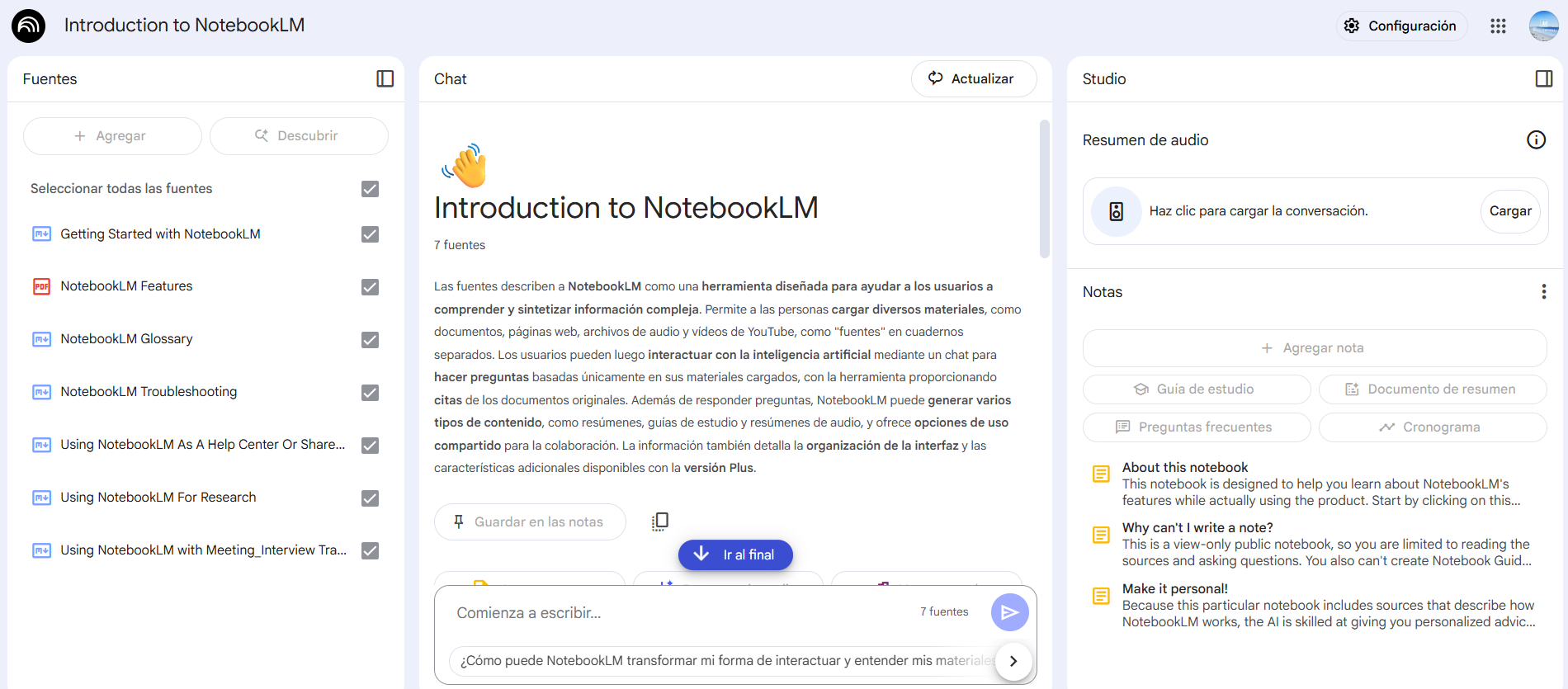Click the Make it personal note icon
The width and height of the screenshot is (1568, 689).
[x=1101, y=596]
